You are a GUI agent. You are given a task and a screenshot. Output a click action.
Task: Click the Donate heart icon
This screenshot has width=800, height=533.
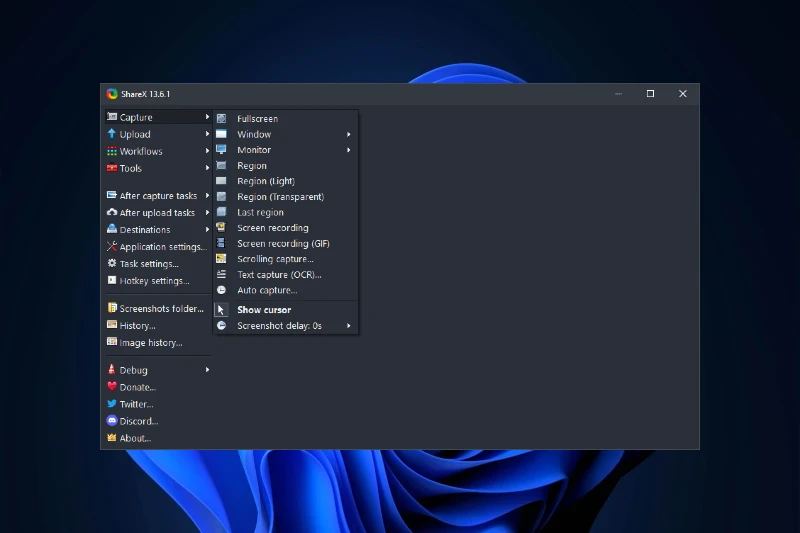(112, 387)
